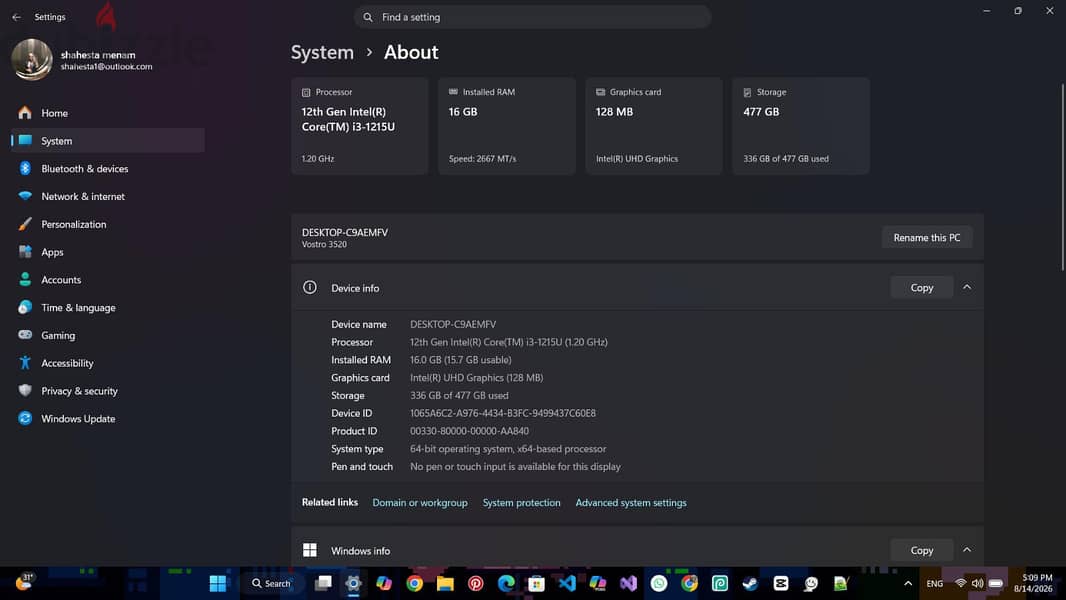
Task: Show hidden system tray icons
Action: pyautogui.click(x=908, y=583)
